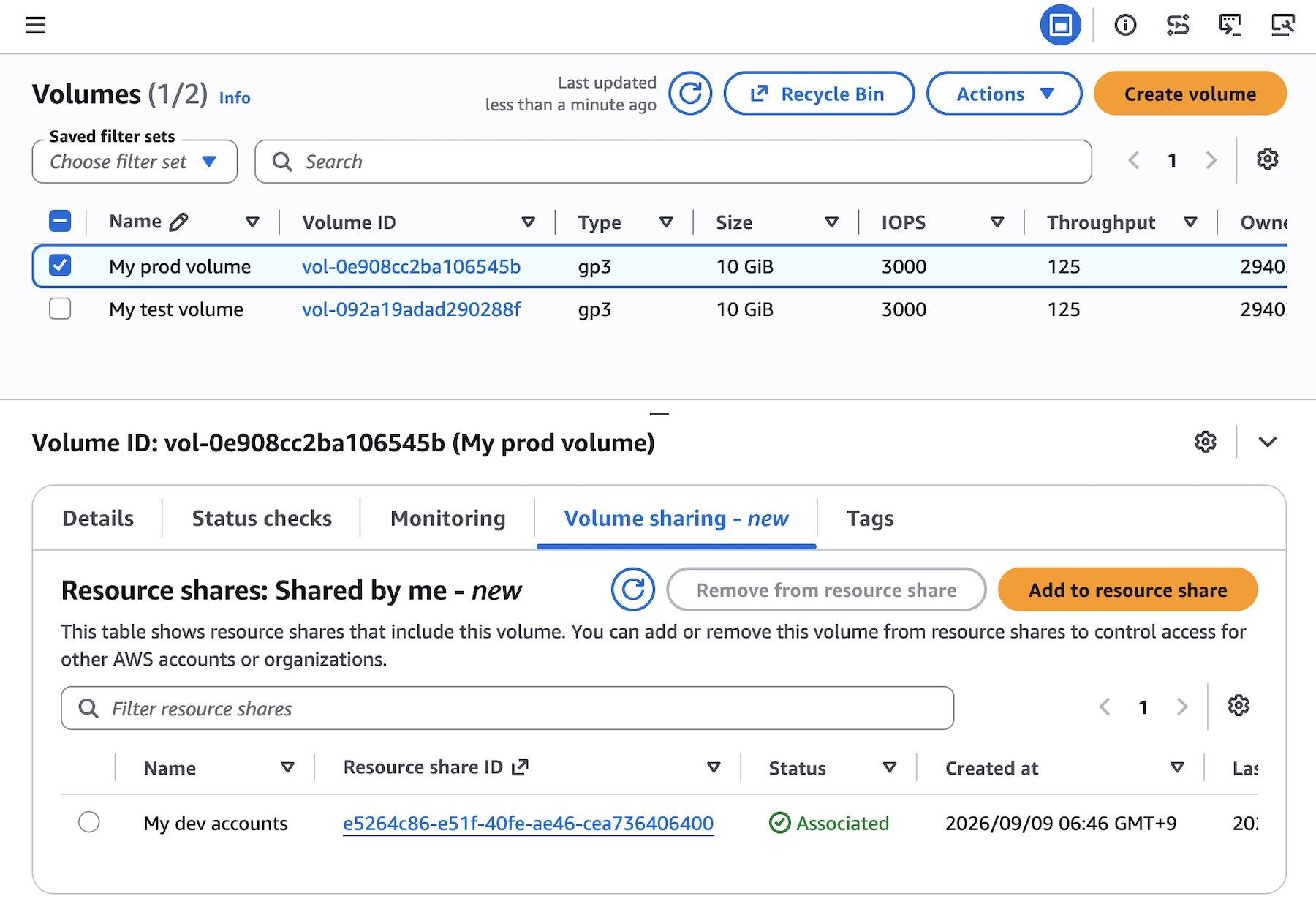Open detail panel preferences gear
1316x915 pixels.
point(1206,442)
